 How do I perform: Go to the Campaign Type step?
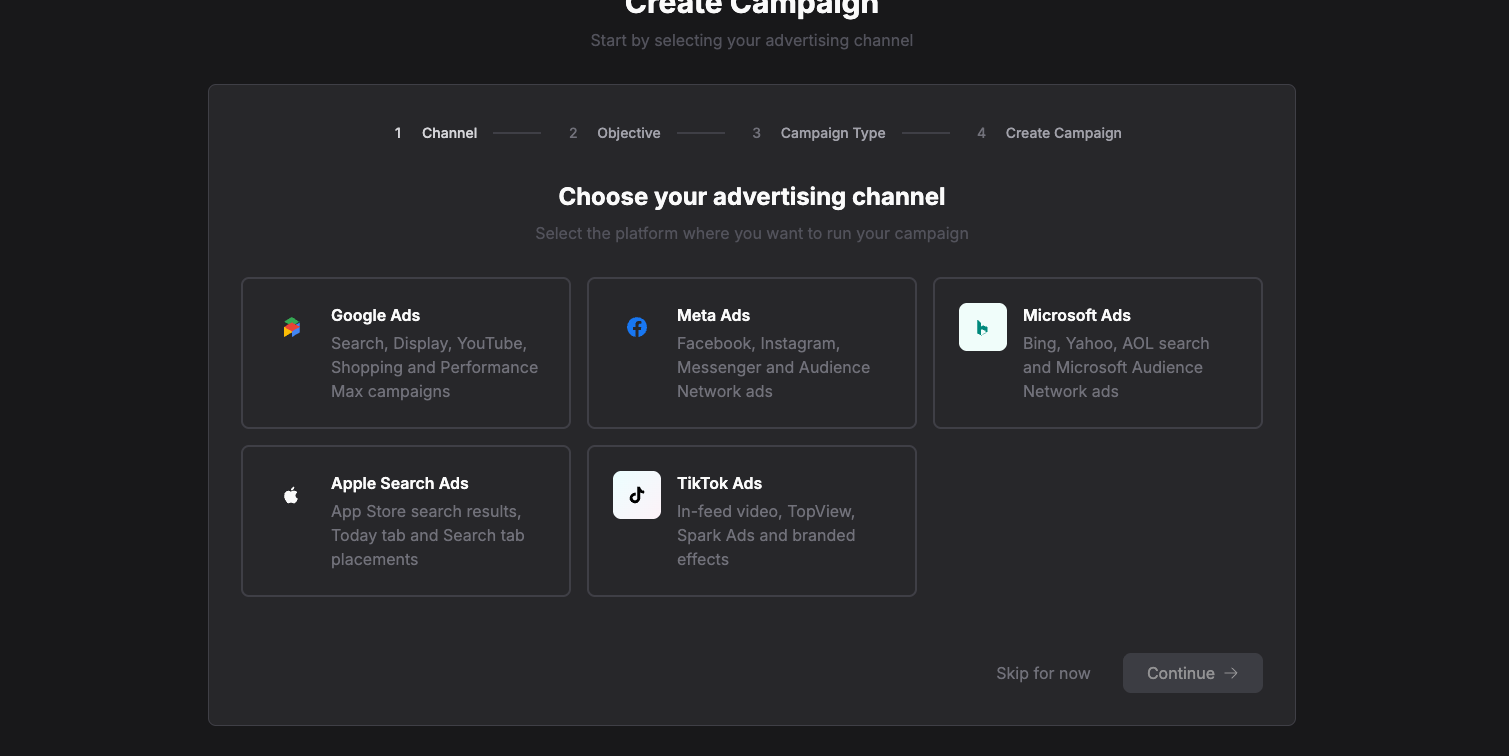pyautogui.click(x=833, y=133)
